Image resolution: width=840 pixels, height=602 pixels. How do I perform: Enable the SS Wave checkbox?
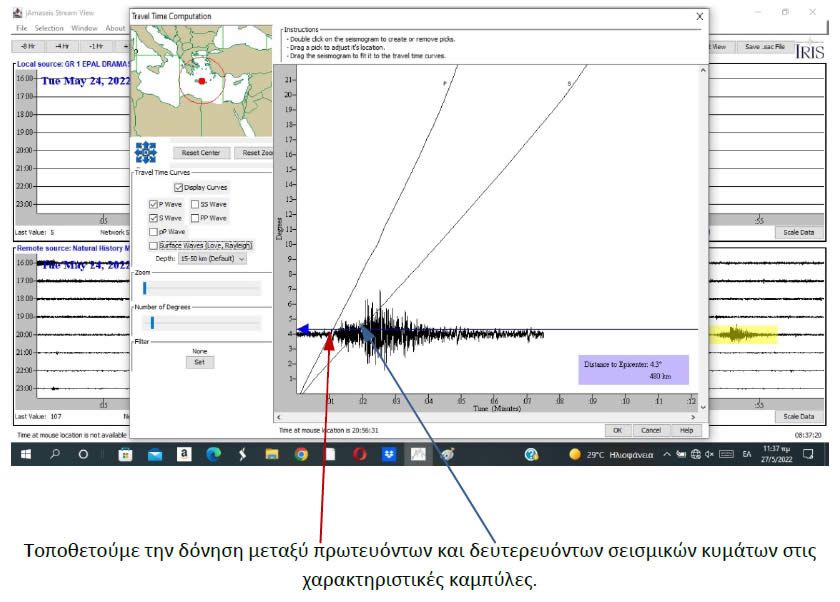tap(193, 204)
